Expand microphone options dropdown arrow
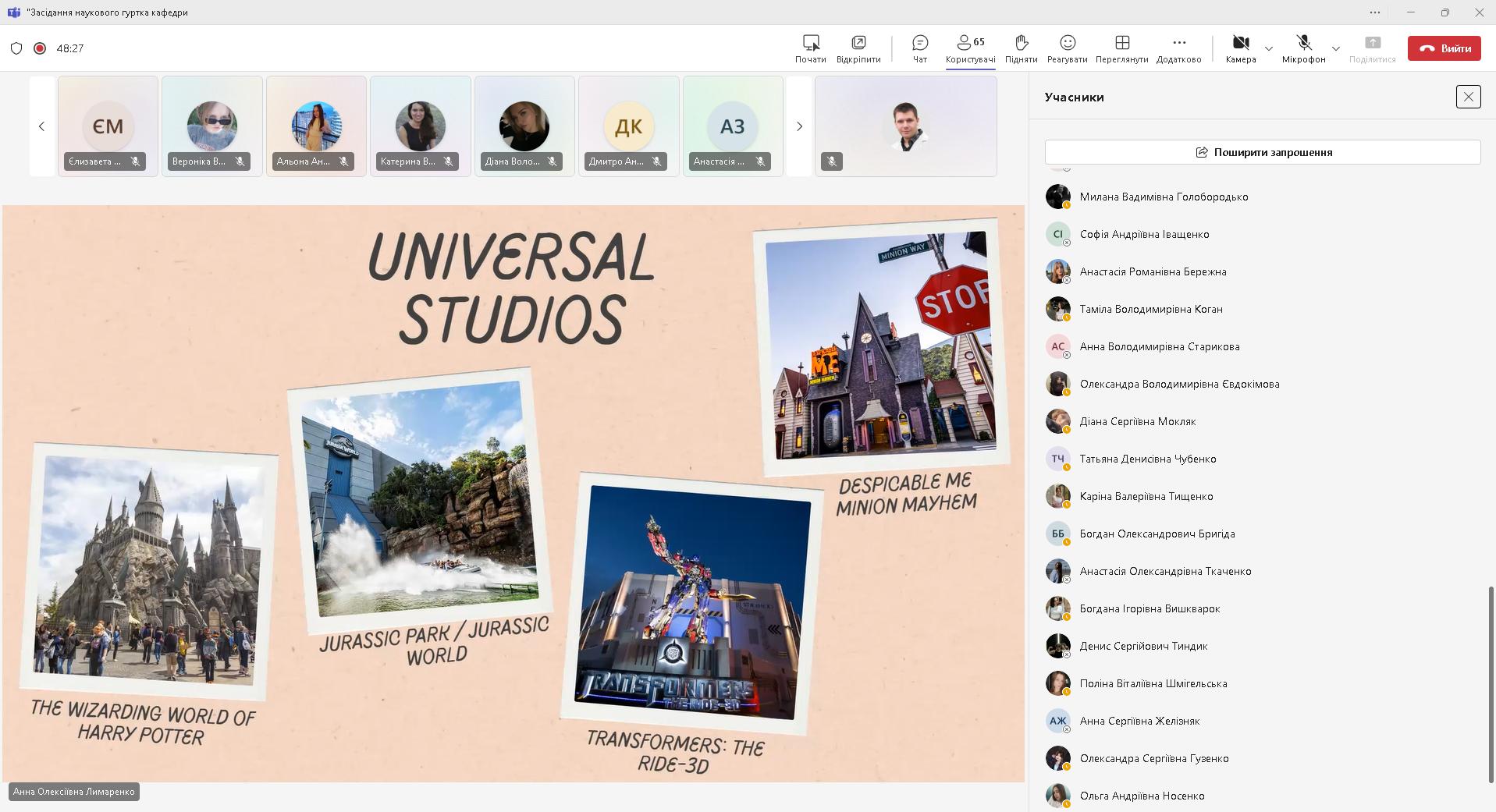The height and width of the screenshot is (812, 1496). pyautogui.click(x=1335, y=48)
